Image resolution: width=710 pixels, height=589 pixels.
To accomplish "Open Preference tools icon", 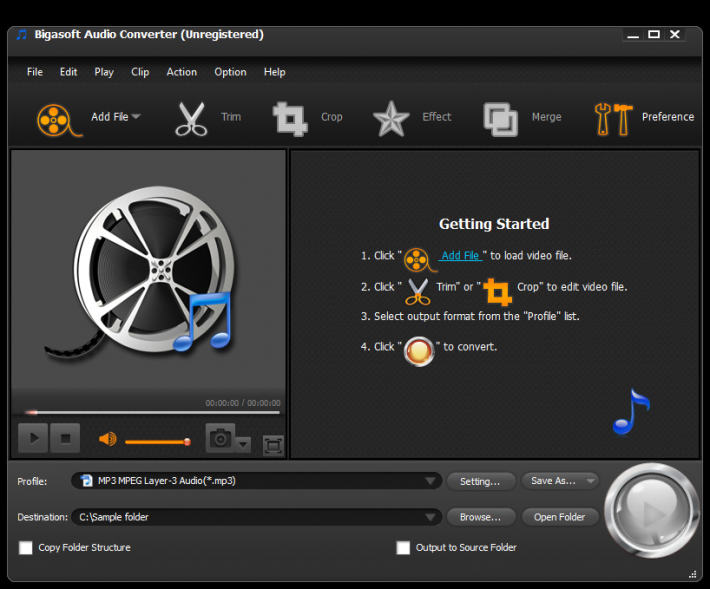I will 613,120.
